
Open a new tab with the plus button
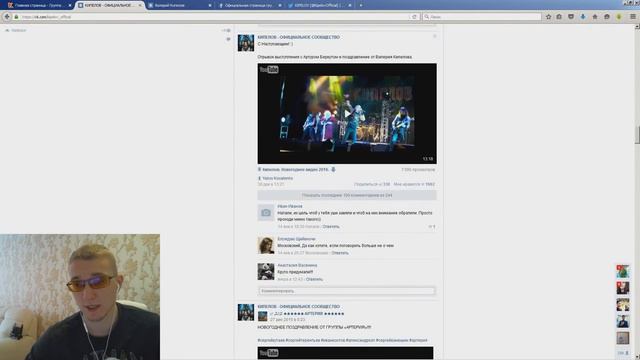tap(361, 5)
